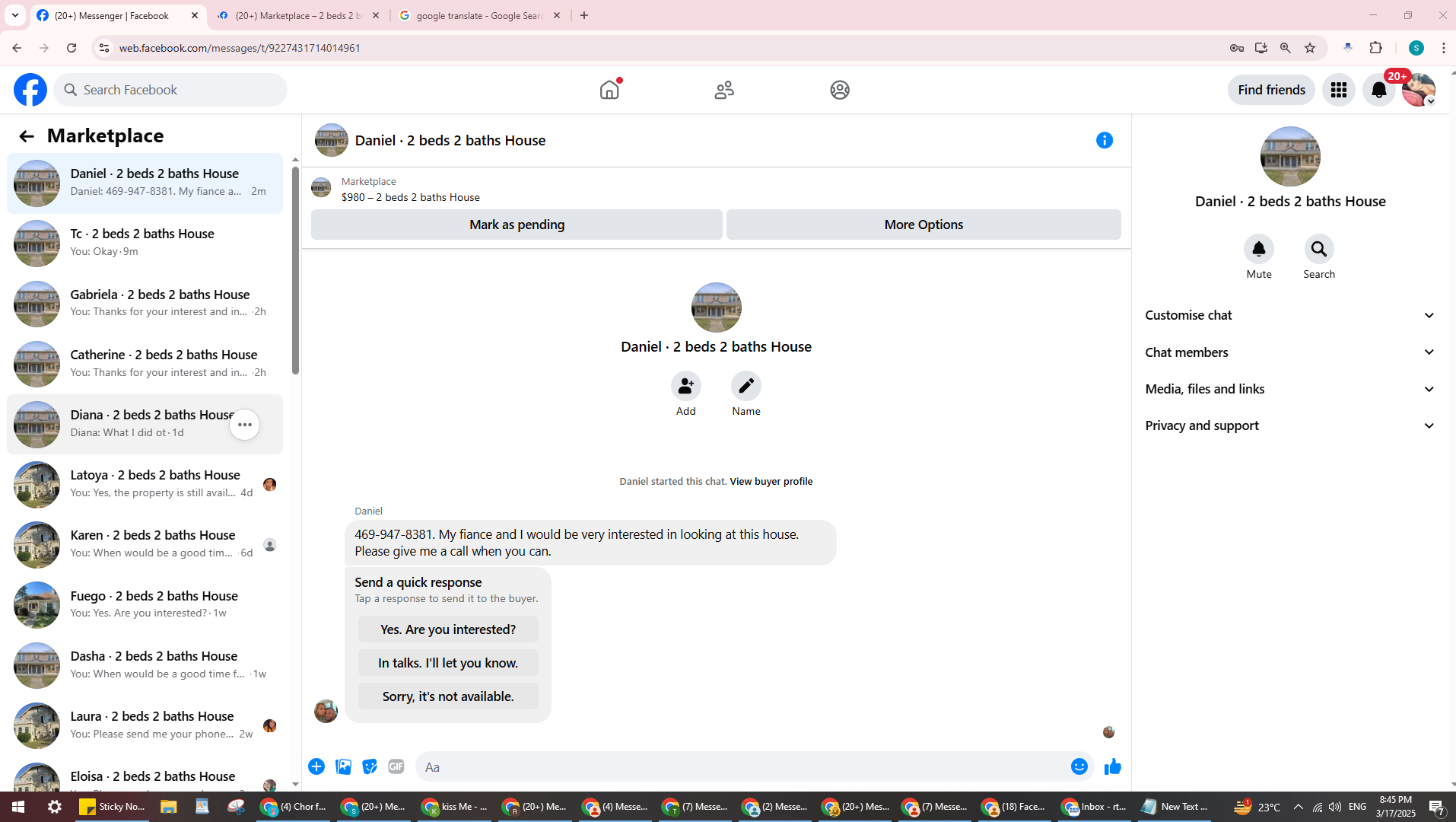Open Sticky Notes from taskbar
The height and width of the screenshot is (822, 1456).
point(113,807)
